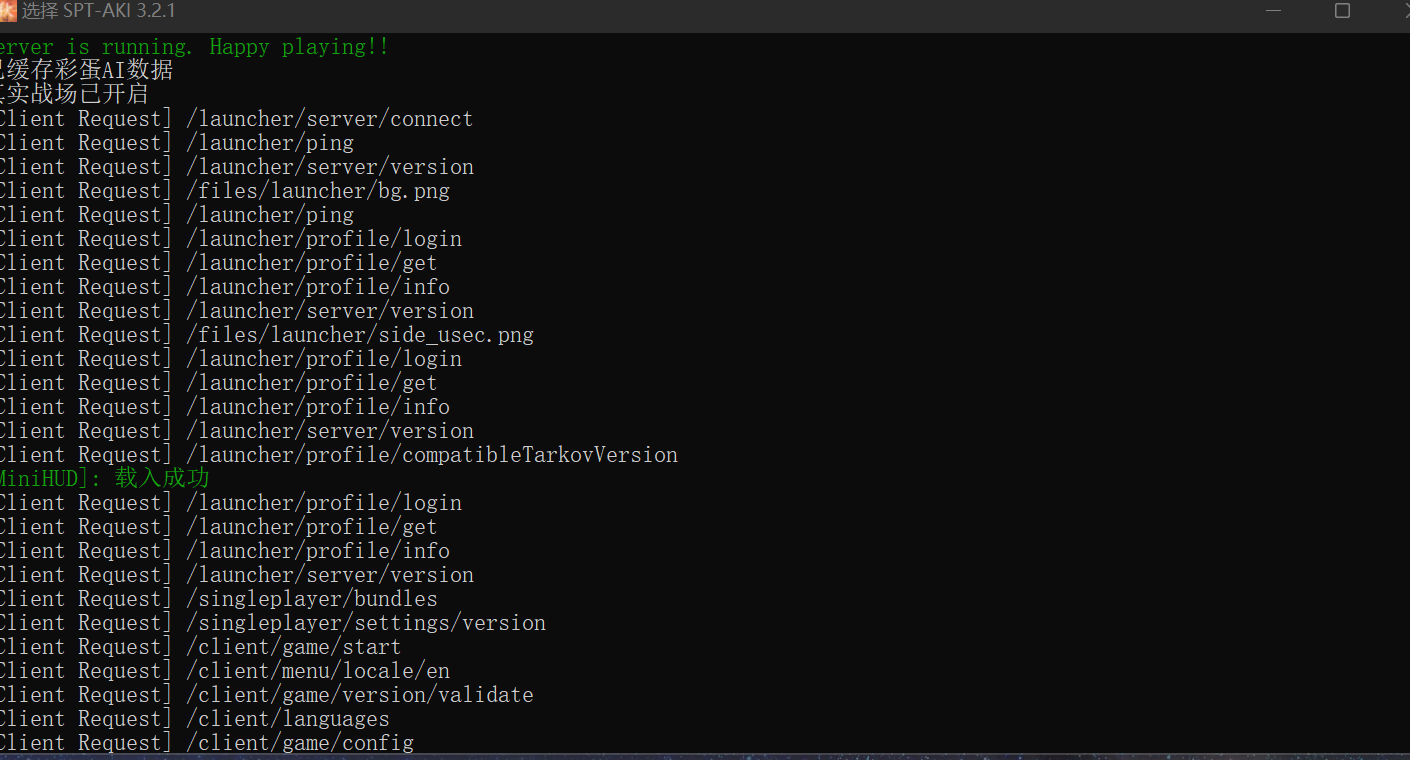Select the /client/game/config log line
Image resolution: width=1410 pixels, height=760 pixels.
[x=206, y=743]
